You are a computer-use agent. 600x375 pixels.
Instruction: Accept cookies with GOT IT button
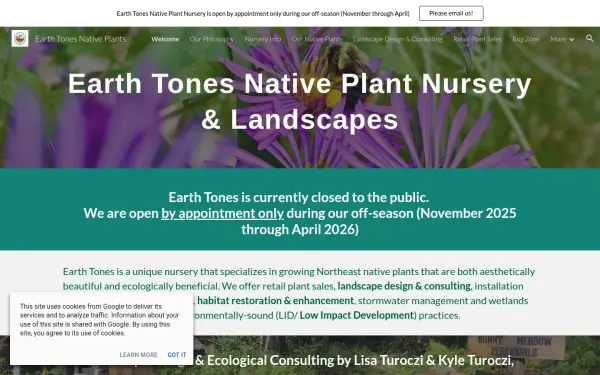pos(177,355)
